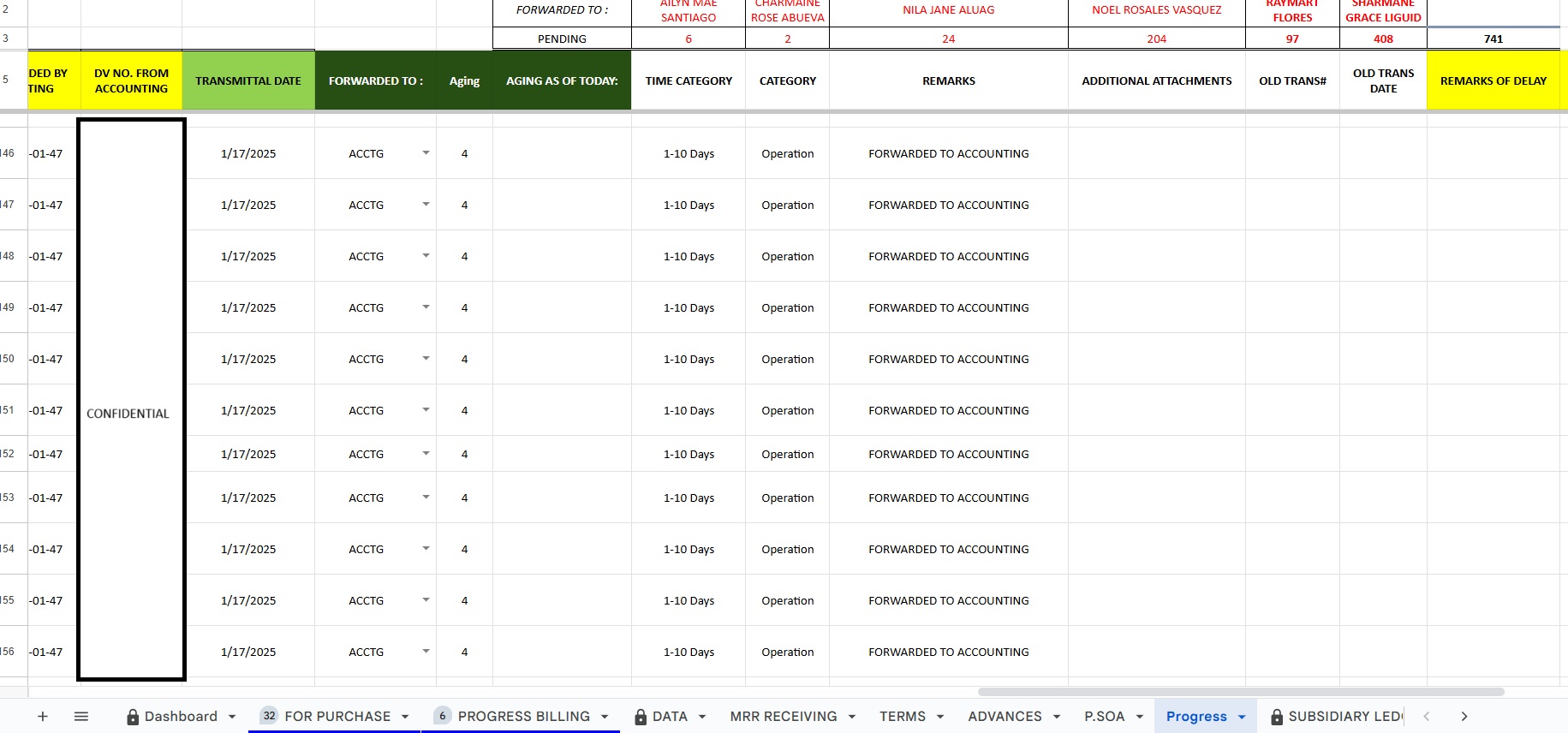Click the 6 comments badge on PROGRESS BILLING
The image size is (1568, 733).
(x=443, y=716)
